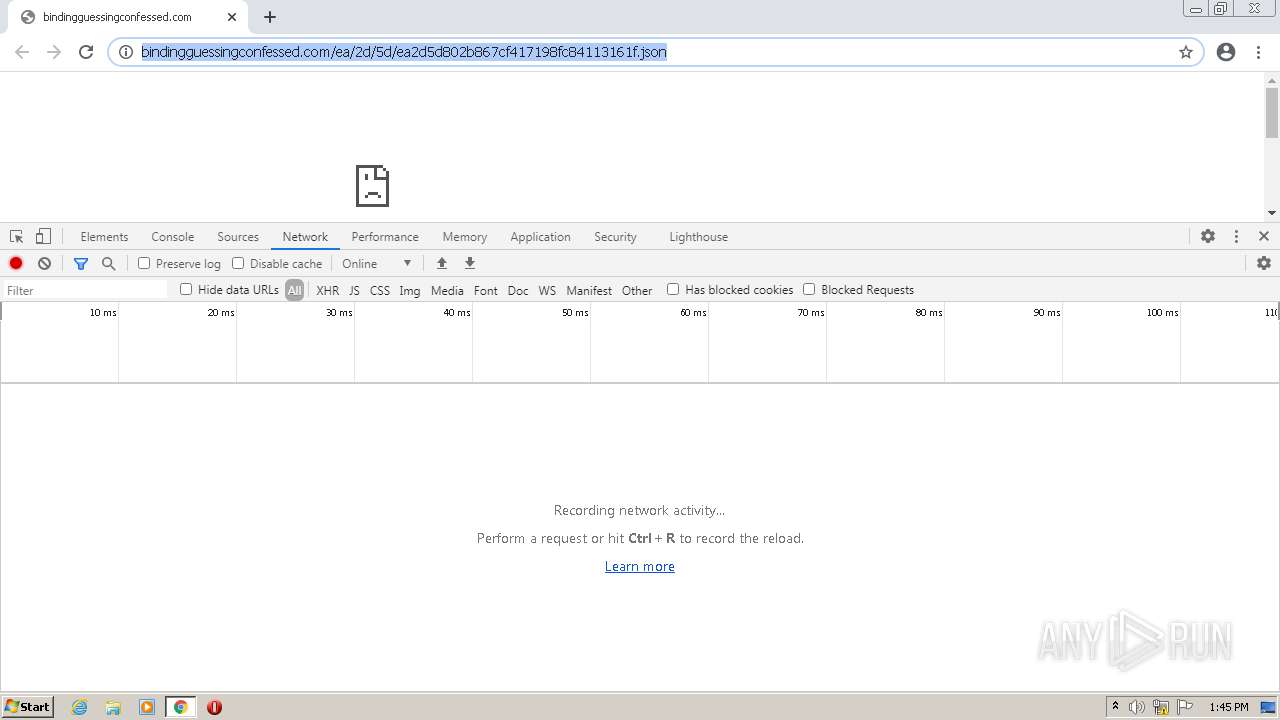Bookmark this page with the star

(x=1186, y=52)
